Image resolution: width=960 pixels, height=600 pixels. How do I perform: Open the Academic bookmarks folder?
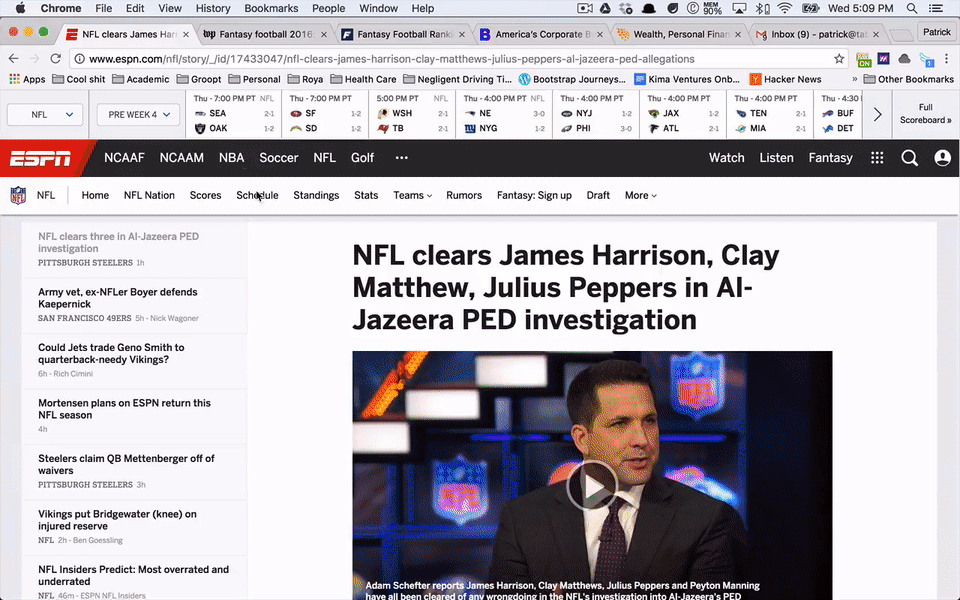coord(140,79)
